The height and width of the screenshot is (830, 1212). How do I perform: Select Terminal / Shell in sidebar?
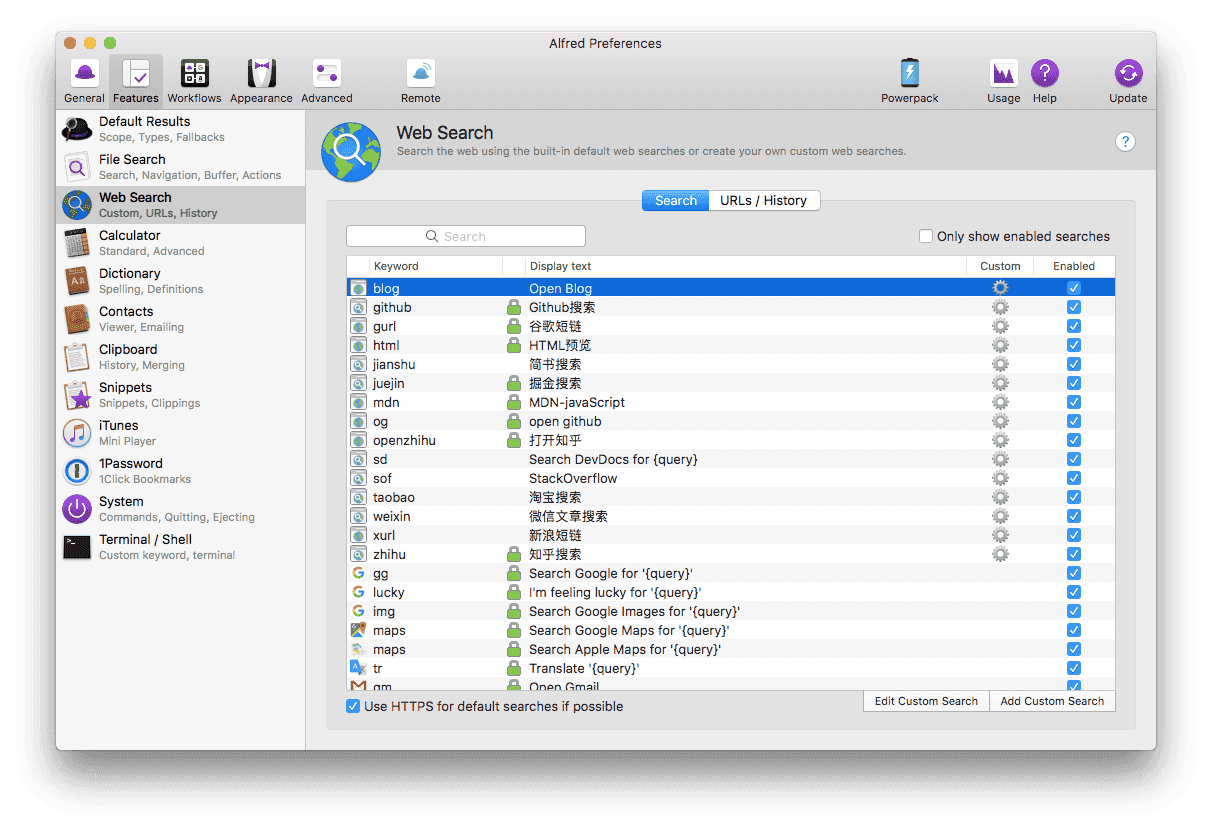coord(181,547)
